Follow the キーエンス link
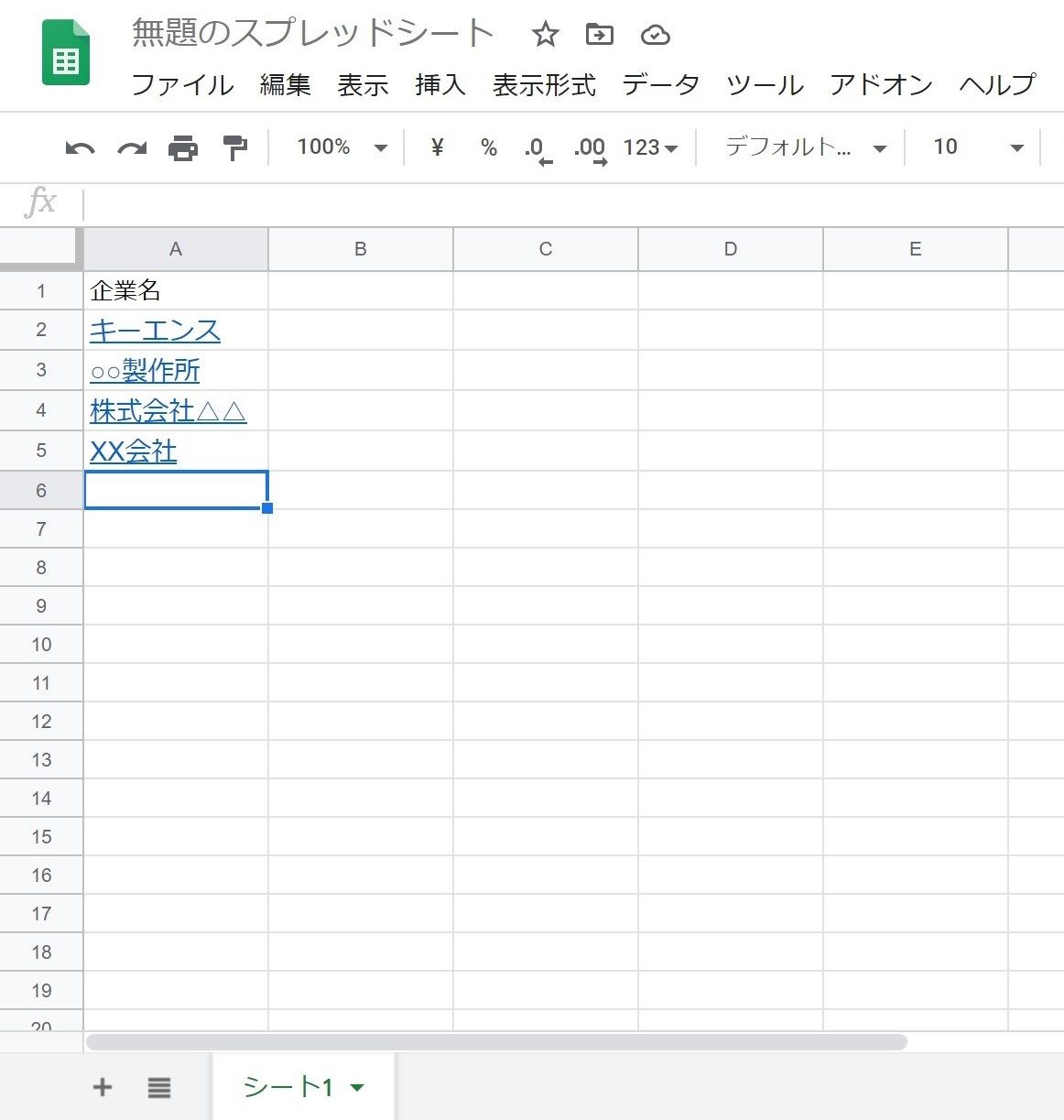This screenshot has height=1120, width=1064. click(156, 331)
